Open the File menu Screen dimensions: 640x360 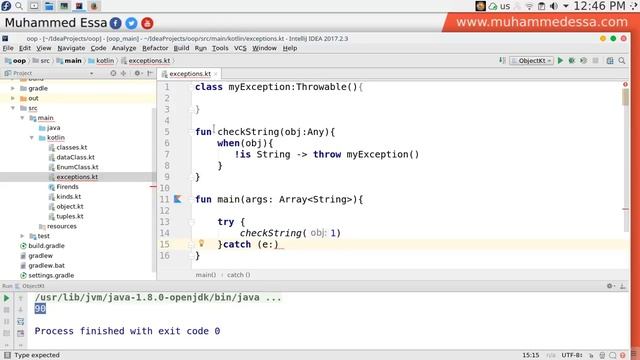pos(8,48)
